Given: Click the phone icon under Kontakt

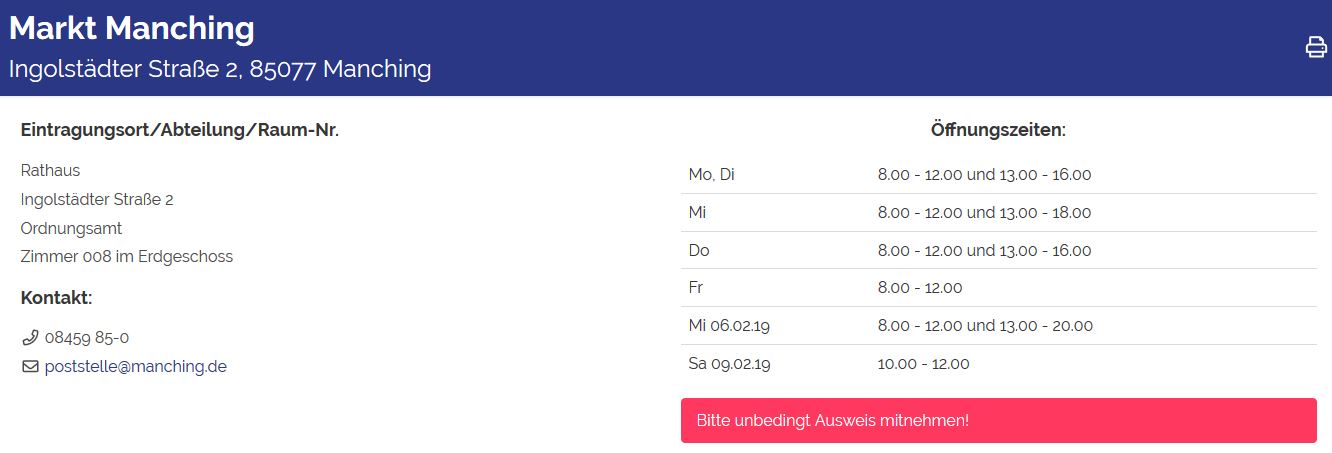Looking at the screenshot, I should [30, 338].
